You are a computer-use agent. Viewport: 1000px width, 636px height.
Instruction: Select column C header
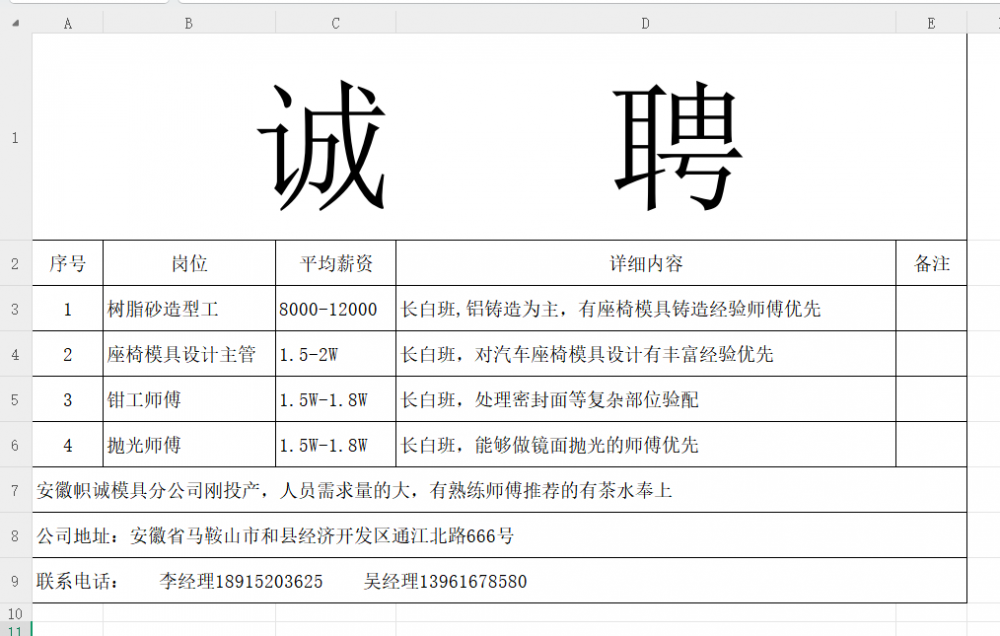tap(335, 23)
